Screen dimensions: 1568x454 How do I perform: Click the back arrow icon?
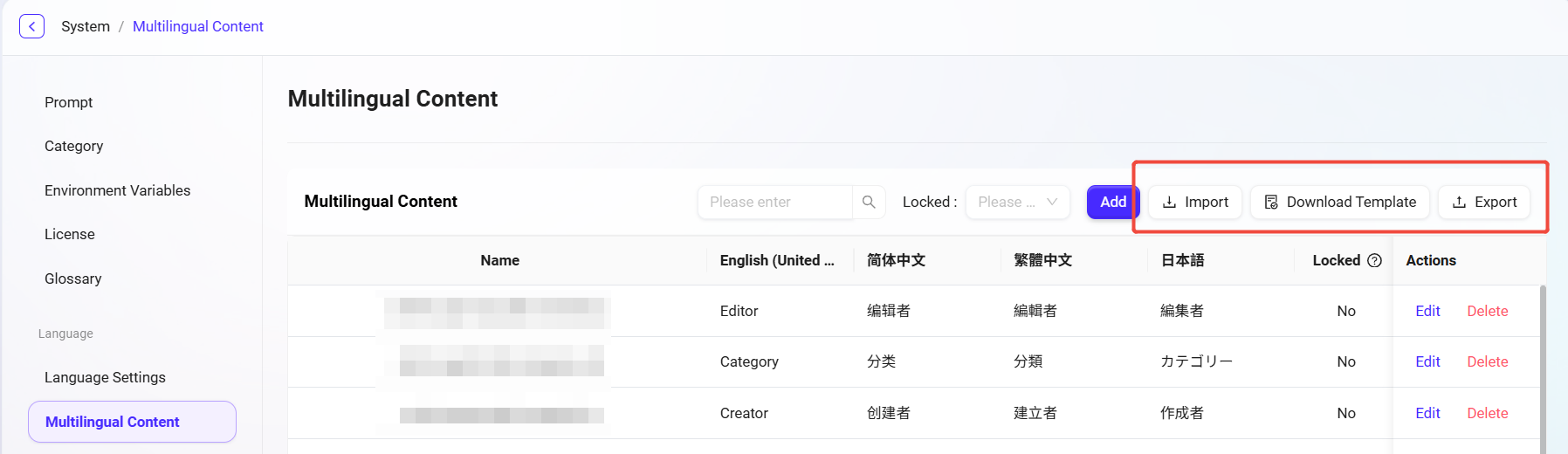(32, 26)
